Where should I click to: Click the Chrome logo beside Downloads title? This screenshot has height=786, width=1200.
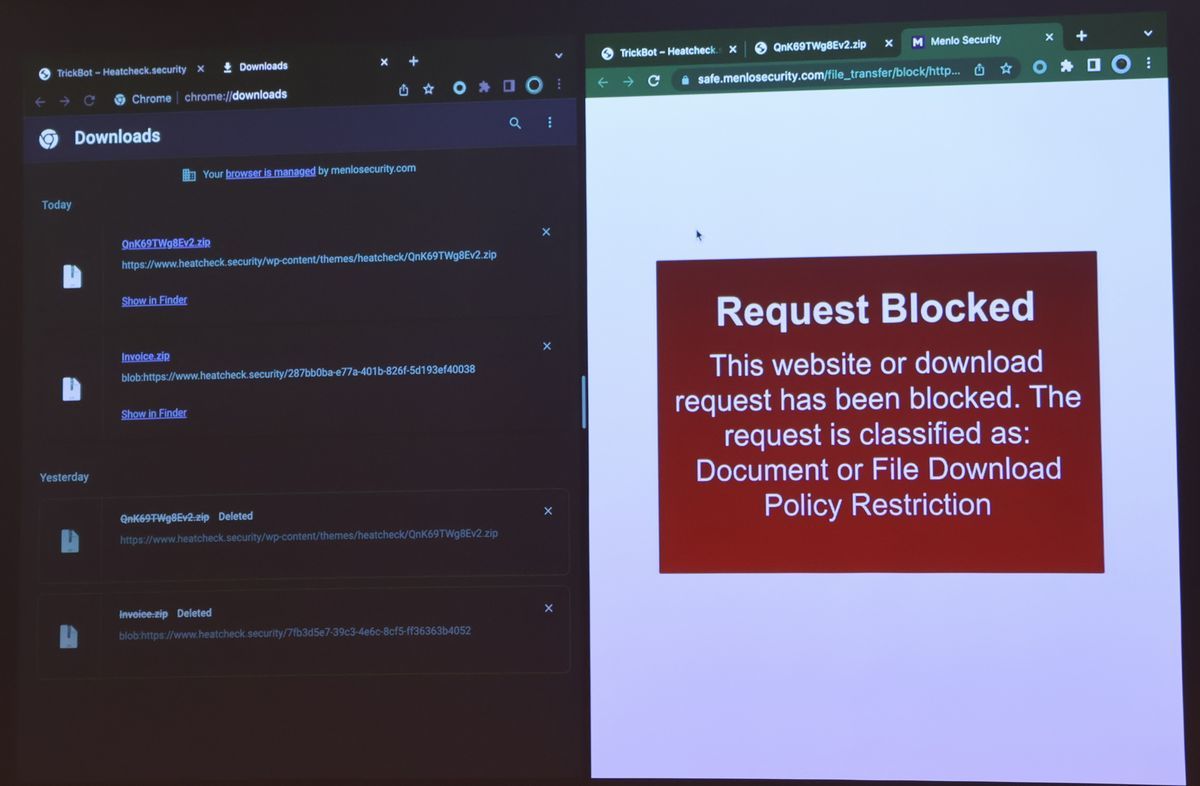point(48,139)
